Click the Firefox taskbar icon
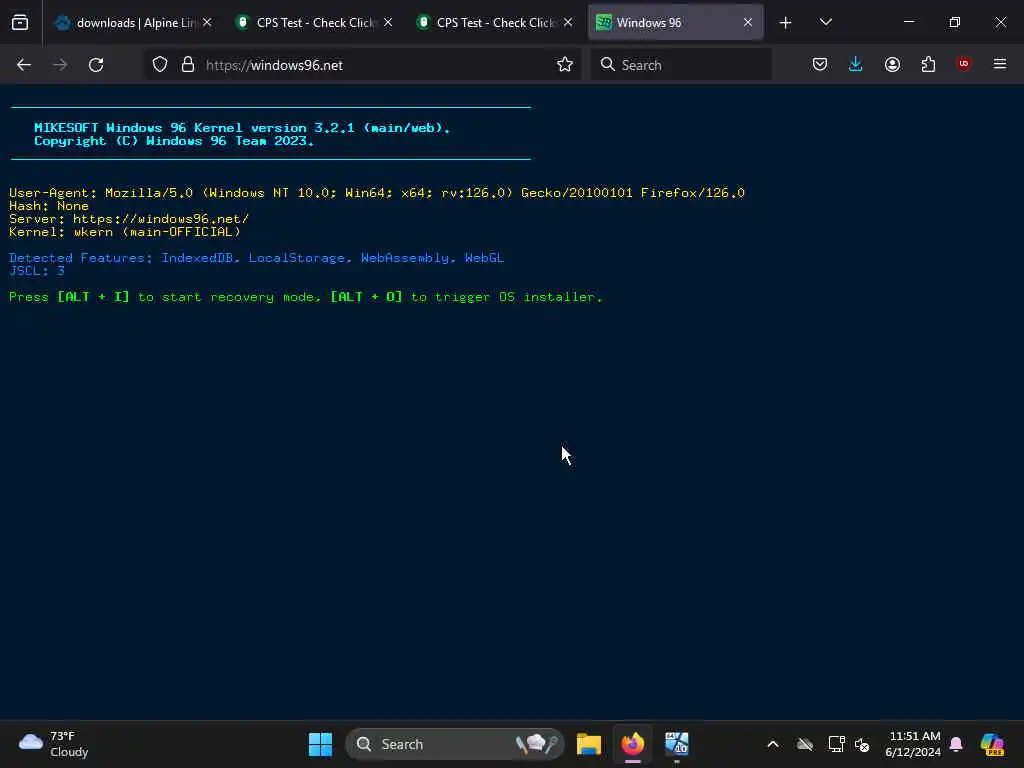 click(632, 744)
